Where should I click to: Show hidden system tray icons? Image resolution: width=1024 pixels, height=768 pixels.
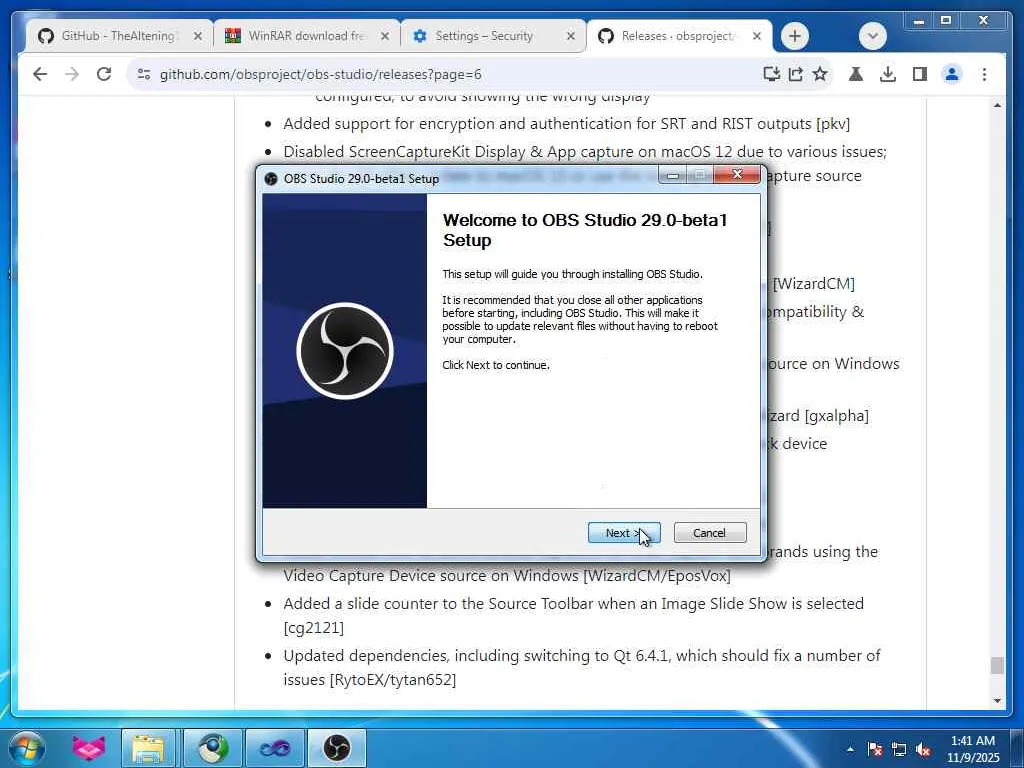850,750
